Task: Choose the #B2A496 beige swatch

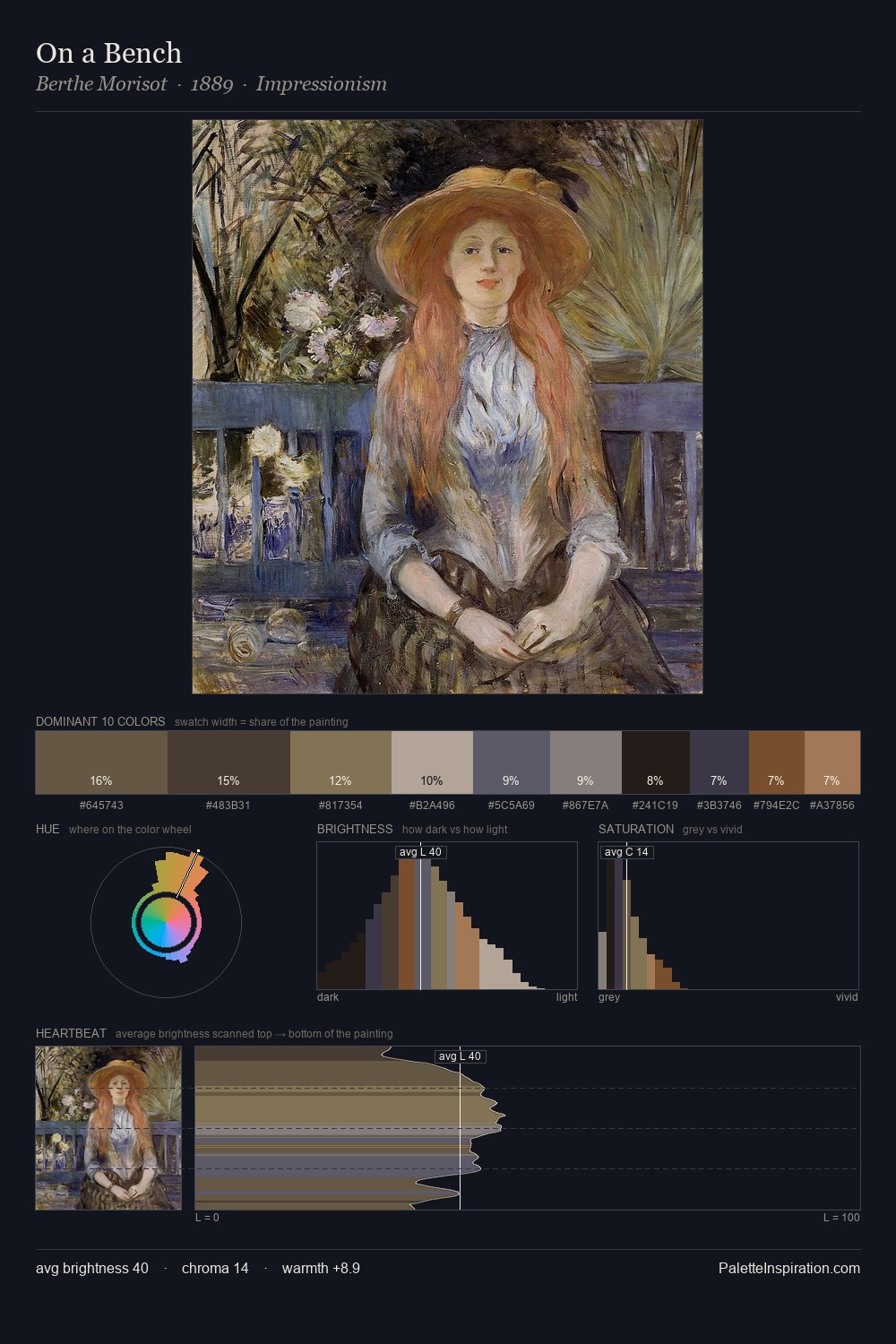Action: 432,762
